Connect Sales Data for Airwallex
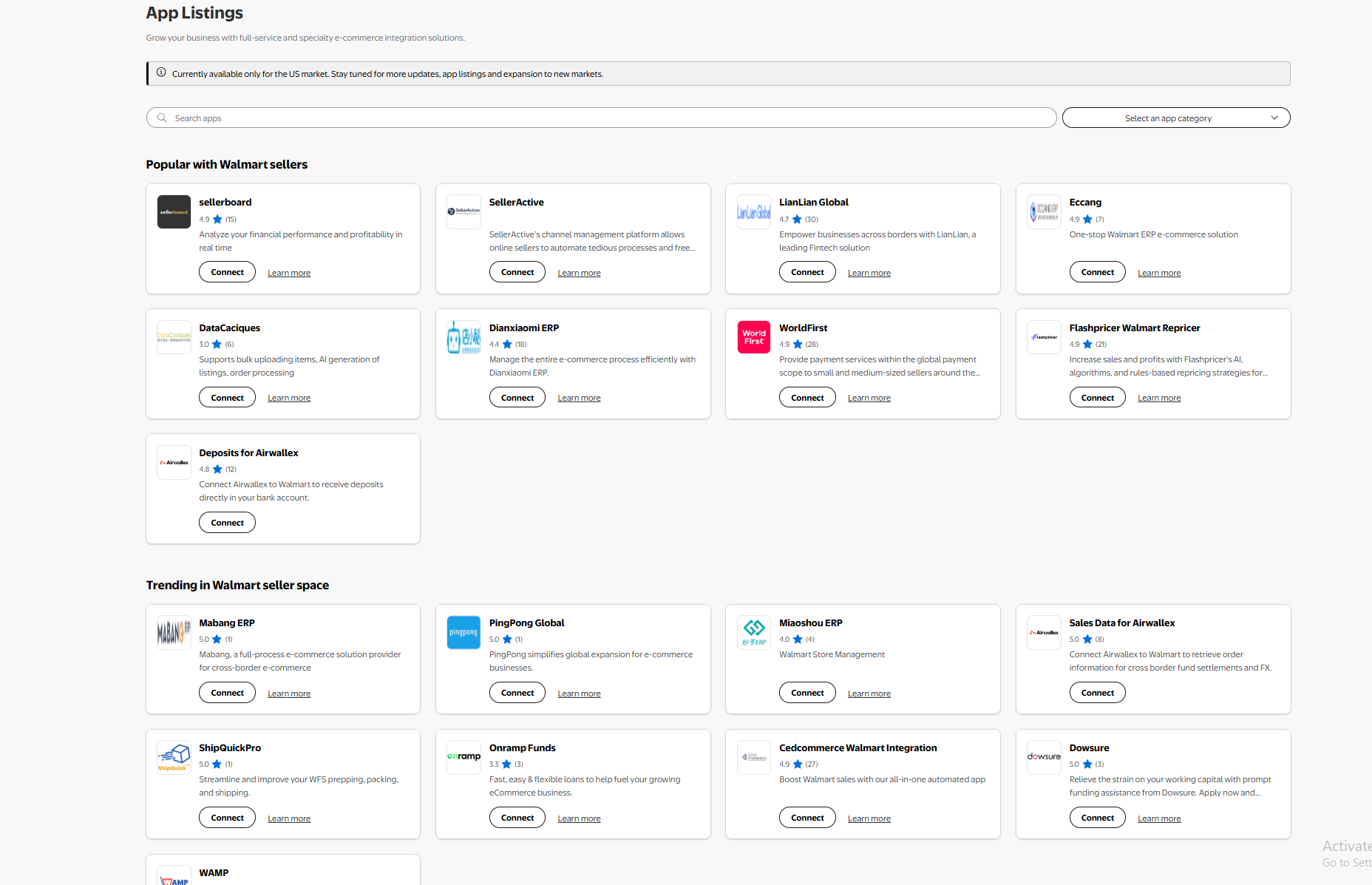 coord(1097,693)
